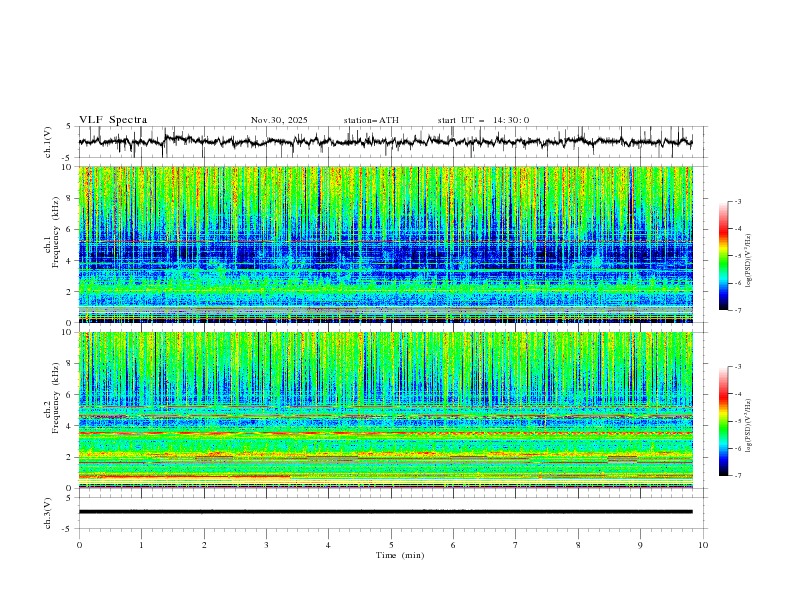Click the 'ch.3(V)' axis label

tap(48, 513)
